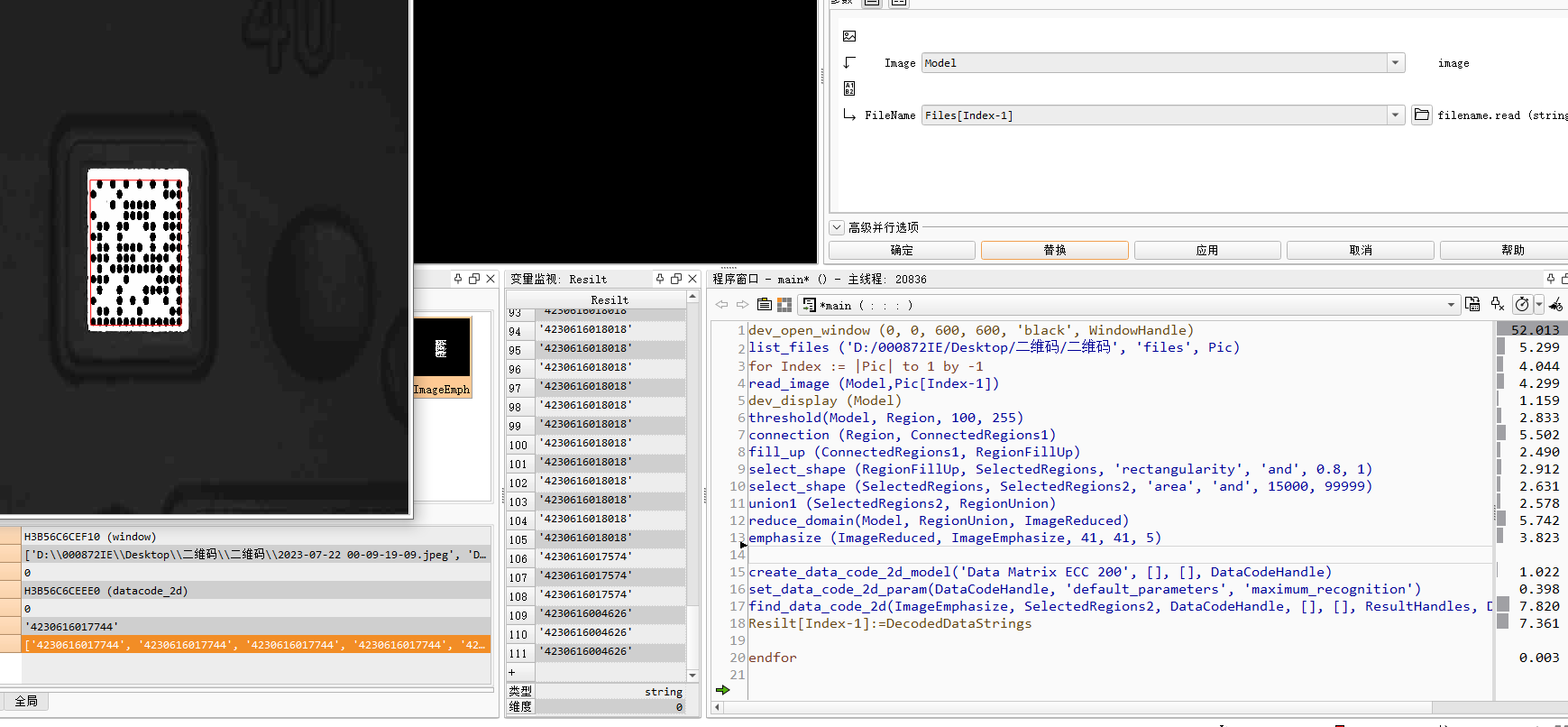Click the data matrix code in graphics window
This screenshot has width=1568, height=727.
(137, 251)
